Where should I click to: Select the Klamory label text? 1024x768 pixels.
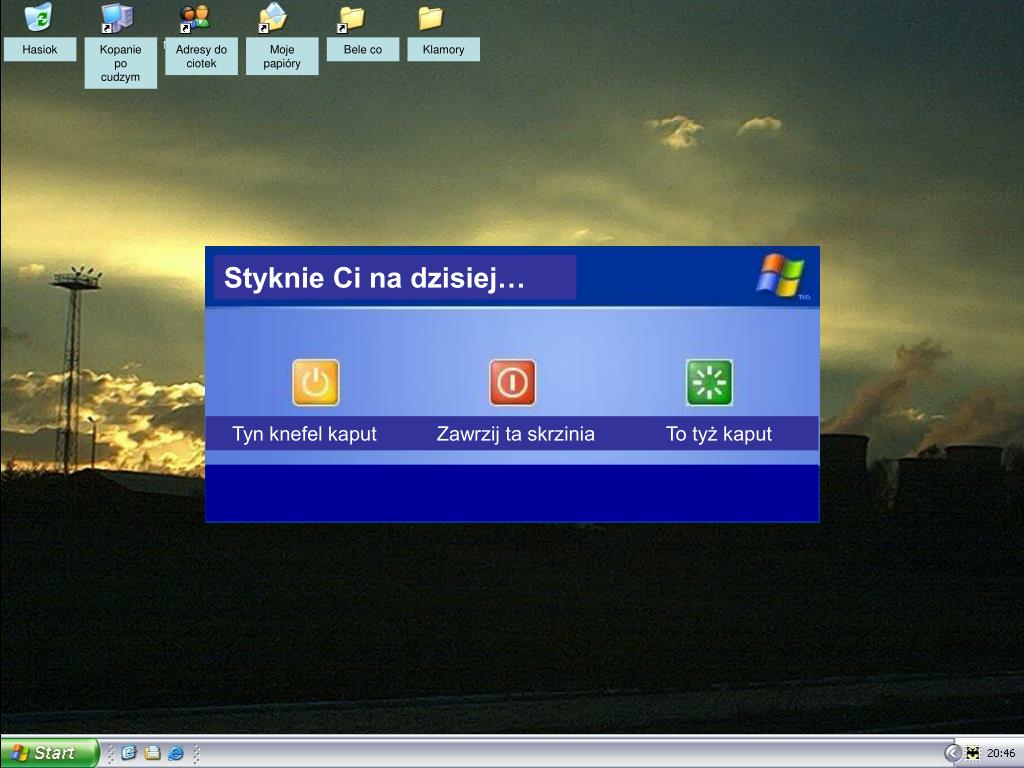click(x=443, y=50)
